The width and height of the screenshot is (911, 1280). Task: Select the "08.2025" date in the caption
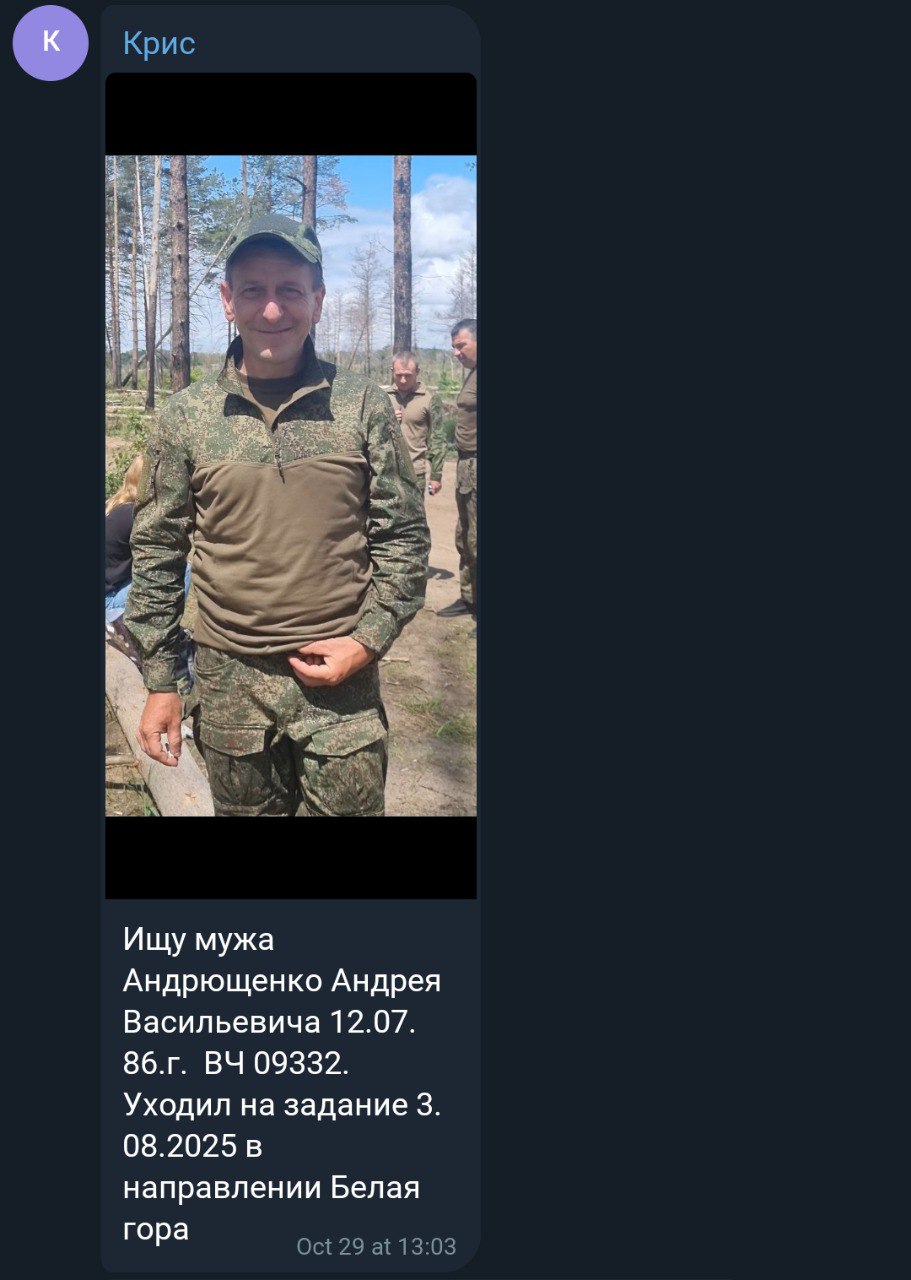(x=179, y=1147)
